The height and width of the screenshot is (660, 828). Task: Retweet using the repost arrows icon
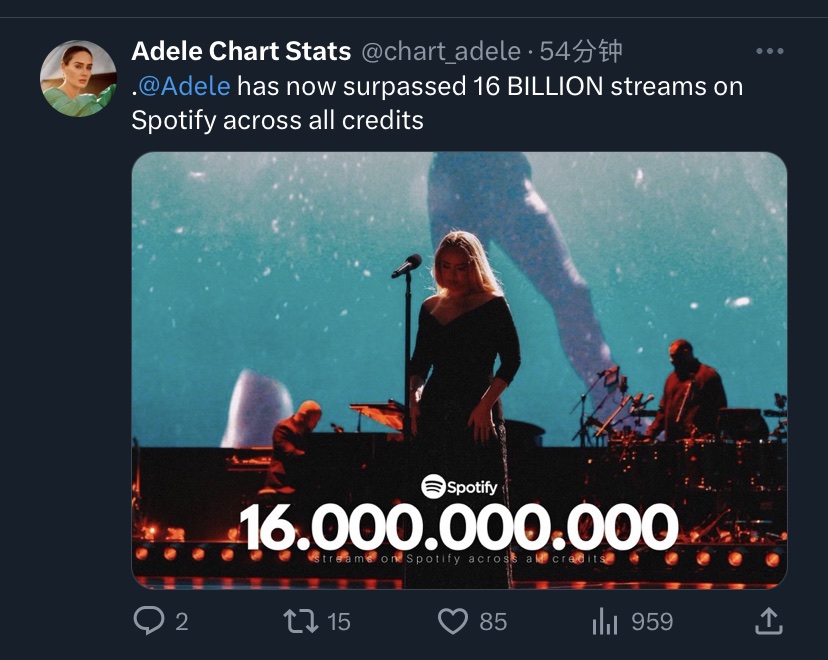point(300,621)
